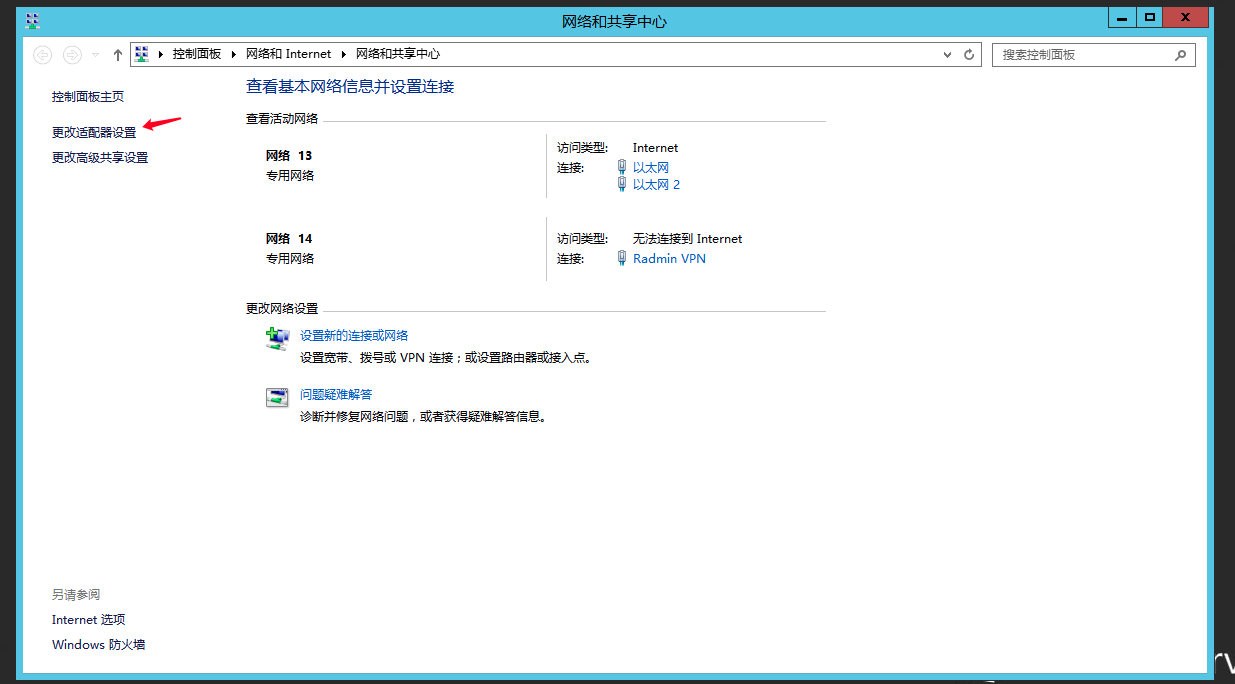Viewport: 1235px width, 684px height.
Task: Go up one level with up arrow
Action: tap(117, 55)
